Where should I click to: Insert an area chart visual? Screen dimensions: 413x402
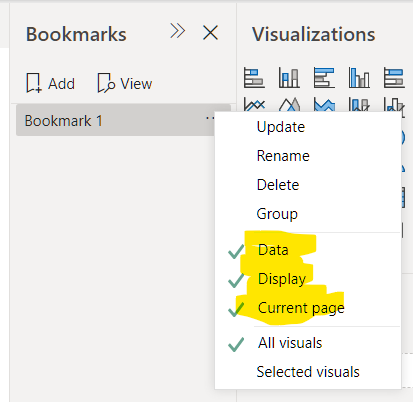click(x=289, y=104)
